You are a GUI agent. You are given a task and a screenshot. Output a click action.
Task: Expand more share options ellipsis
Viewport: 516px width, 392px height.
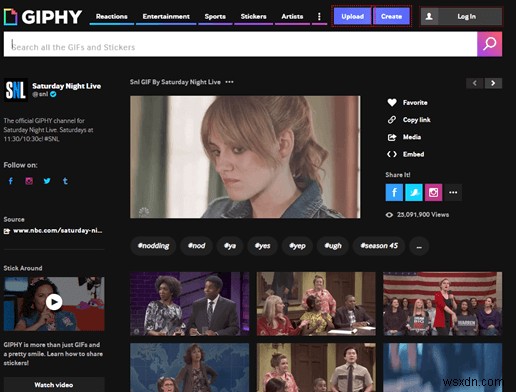453,192
